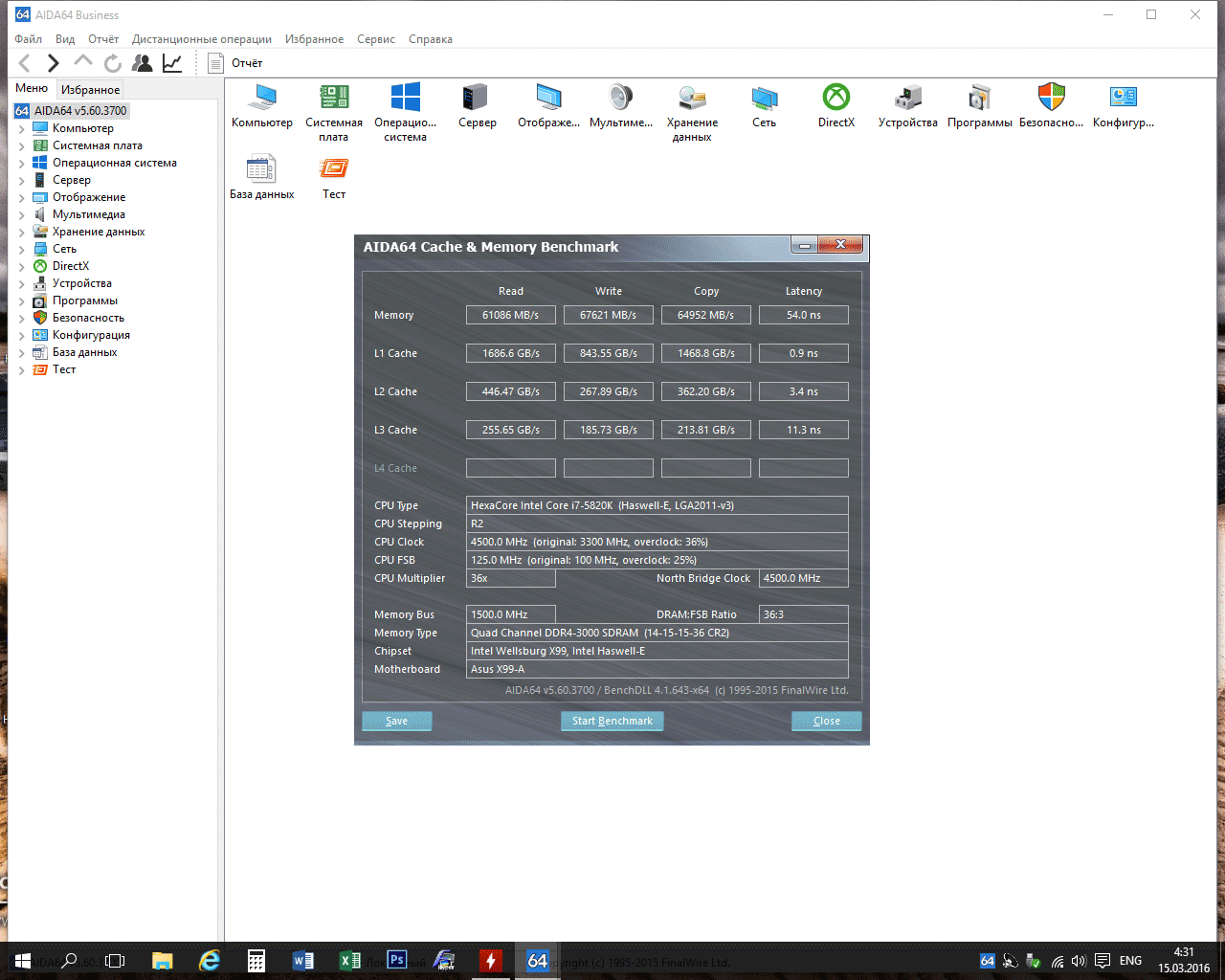Click the Close button in the benchmark dialog
1225x980 pixels.
[827, 721]
